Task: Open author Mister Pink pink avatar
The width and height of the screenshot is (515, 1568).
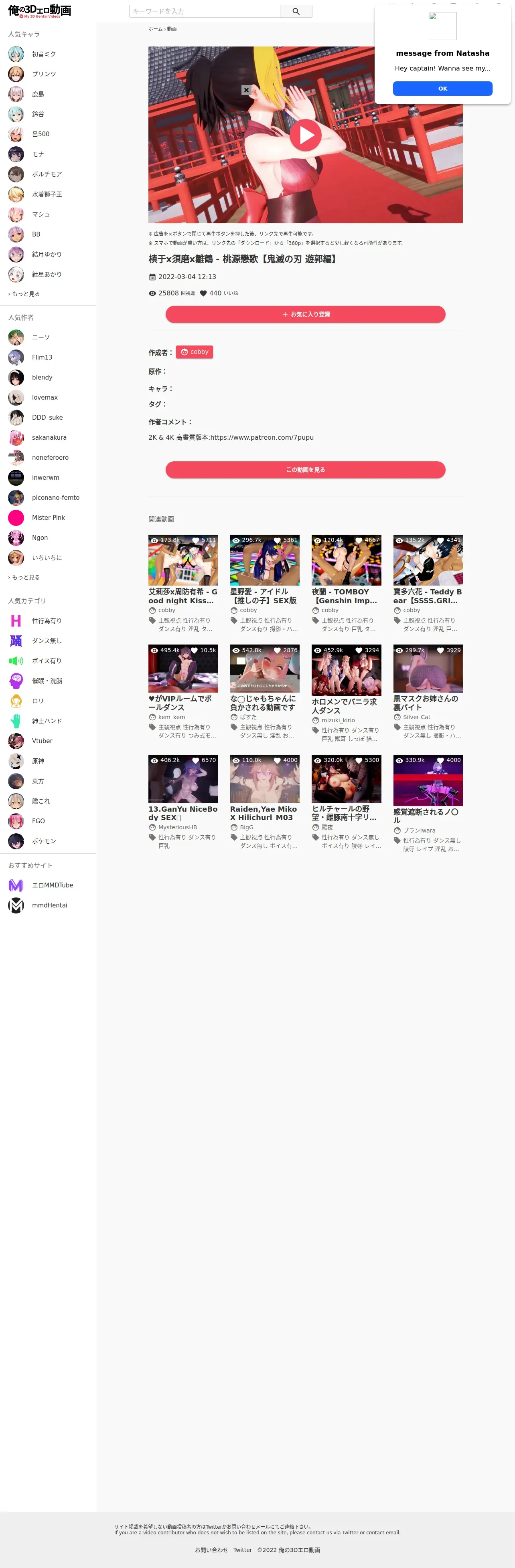Action: 16,518
